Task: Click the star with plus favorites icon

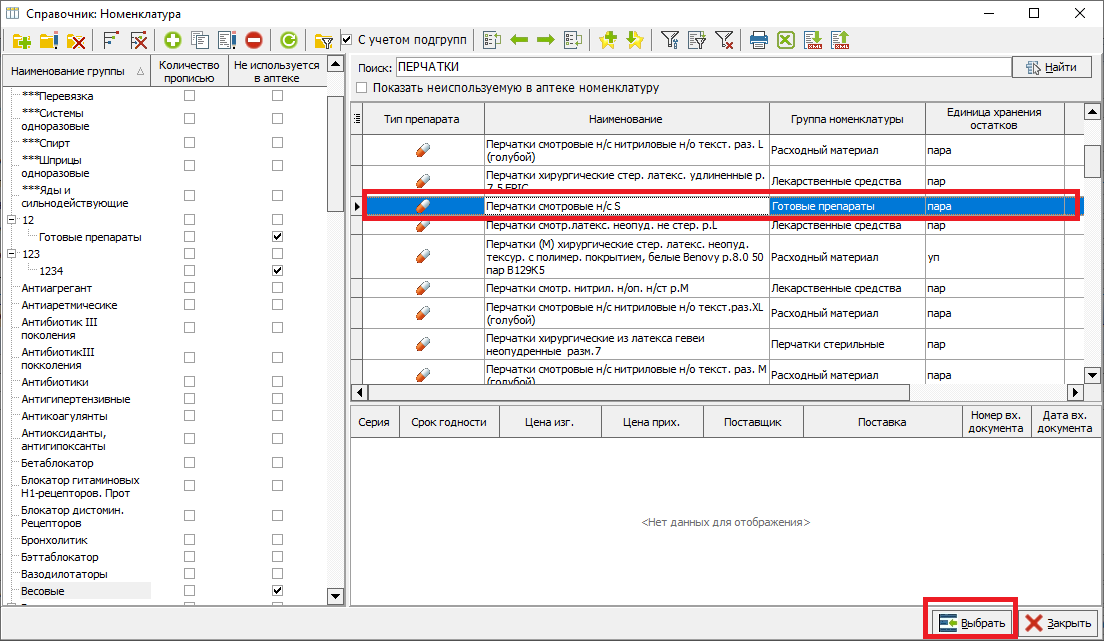Action: tap(607, 40)
